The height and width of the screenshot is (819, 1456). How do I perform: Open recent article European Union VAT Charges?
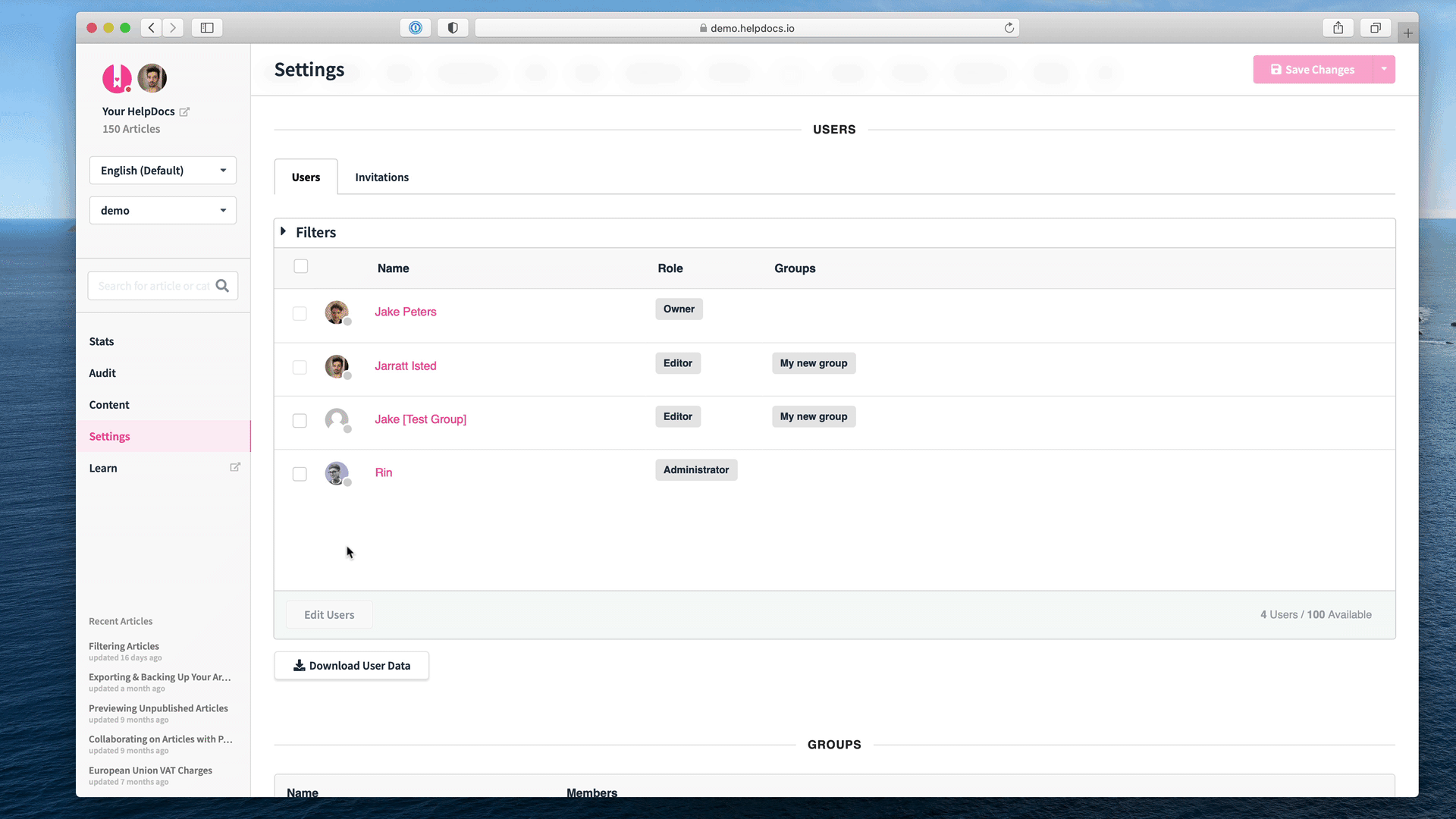(x=150, y=770)
